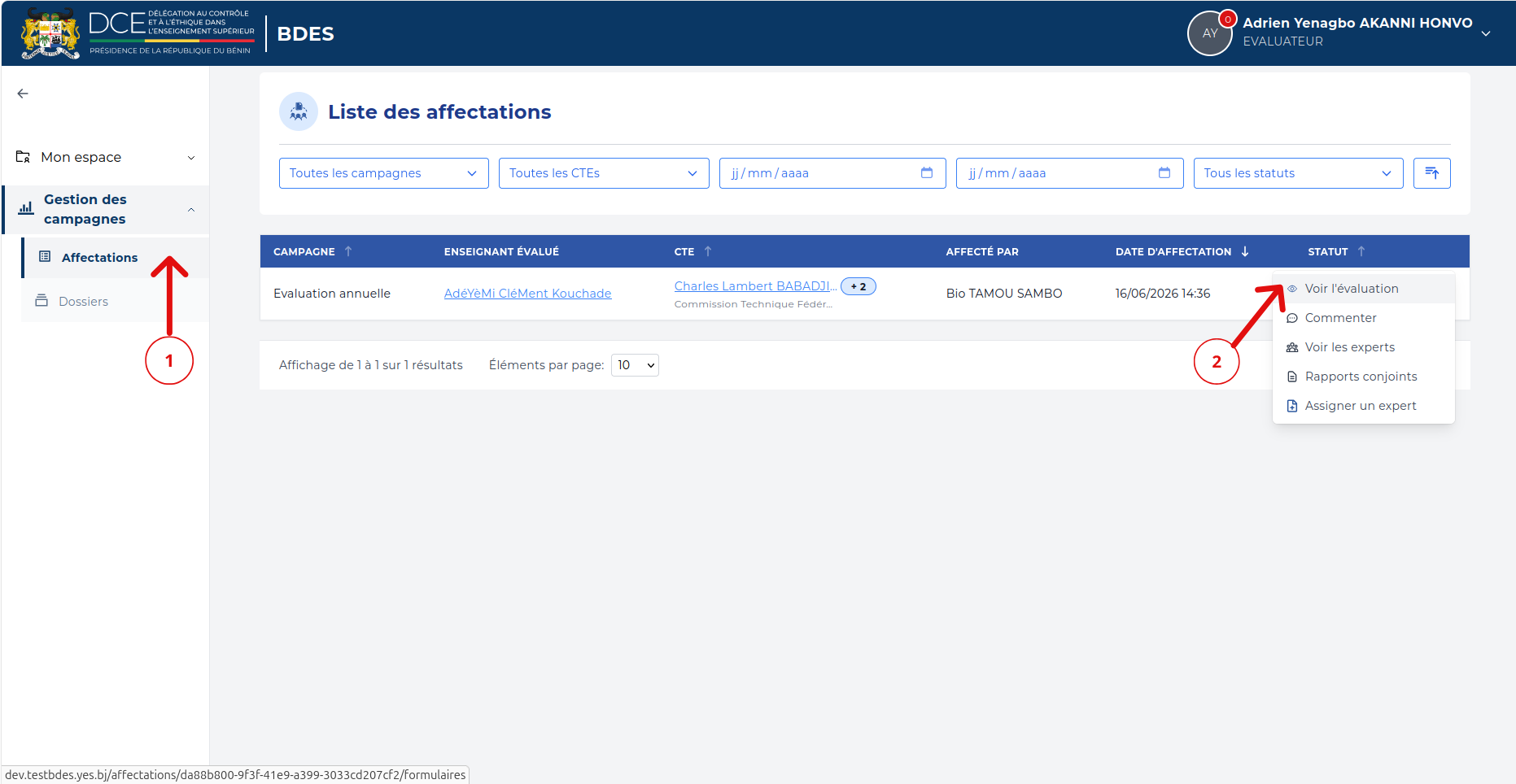Expand the user menu chevron
This screenshot has width=1516, height=784.
1486,33
